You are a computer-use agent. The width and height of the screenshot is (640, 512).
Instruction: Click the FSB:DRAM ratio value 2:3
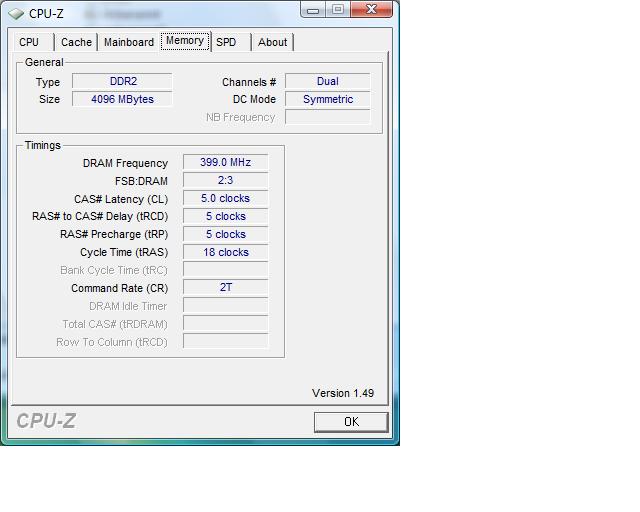[226, 180]
